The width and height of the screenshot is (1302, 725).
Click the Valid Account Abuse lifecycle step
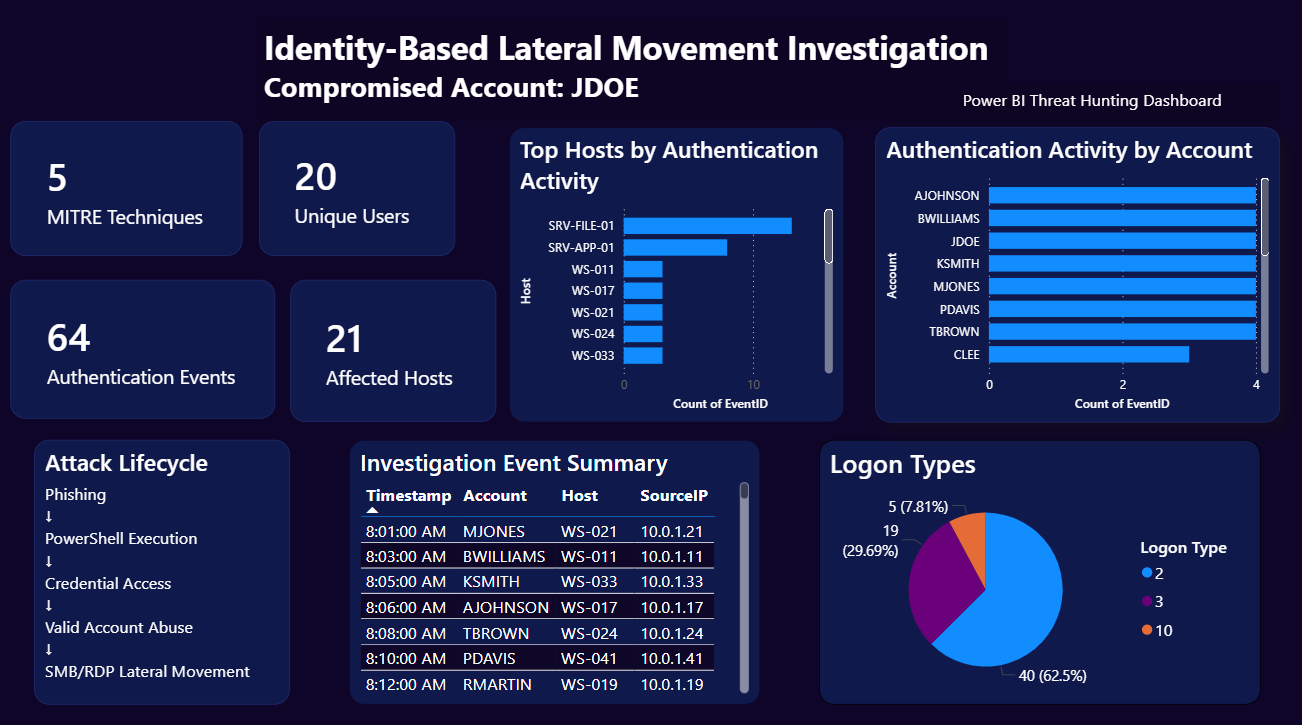click(119, 628)
